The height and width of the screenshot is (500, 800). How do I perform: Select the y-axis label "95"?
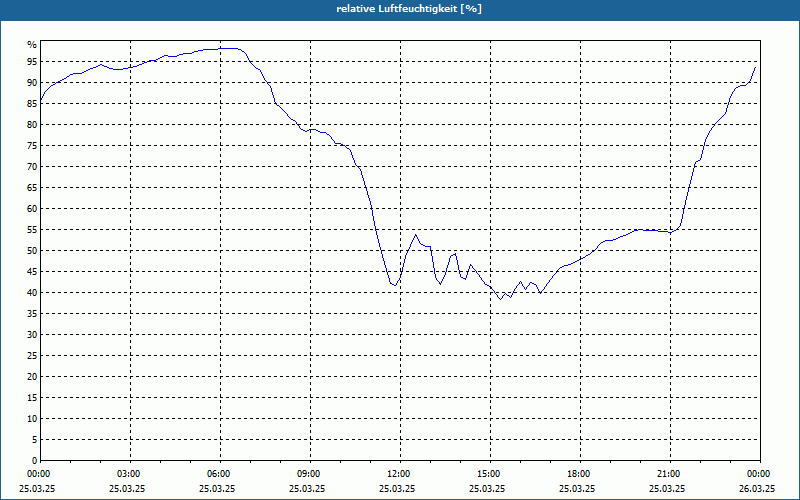click(x=32, y=62)
